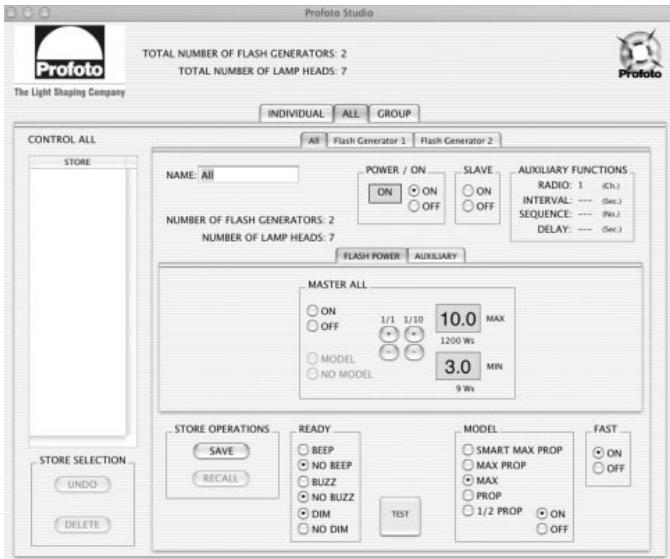670x559 pixels.
Task: Increase power with the 1/1 plus button
Action: [389, 334]
